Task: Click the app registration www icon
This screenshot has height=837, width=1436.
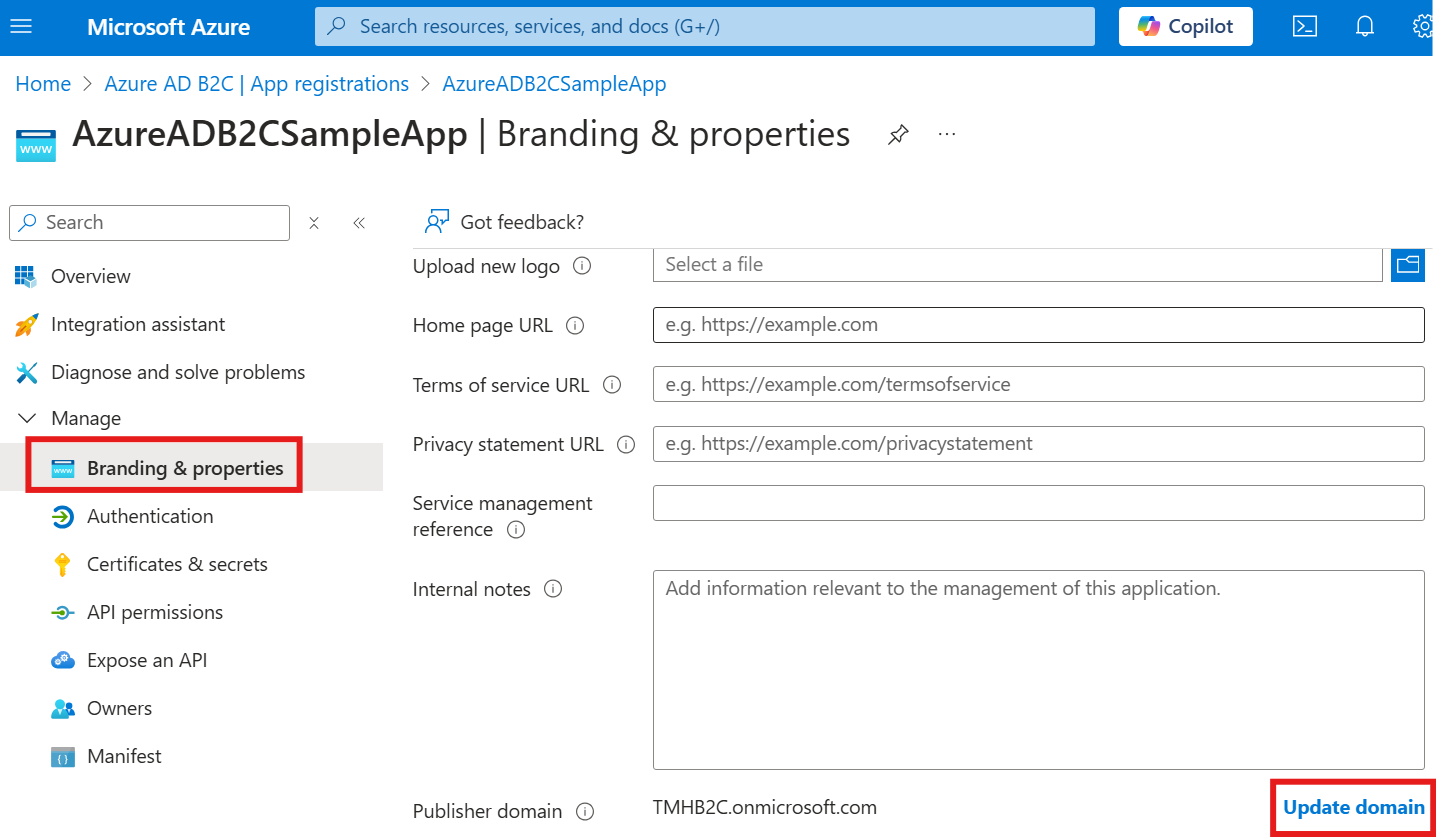Action: pos(36,145)
